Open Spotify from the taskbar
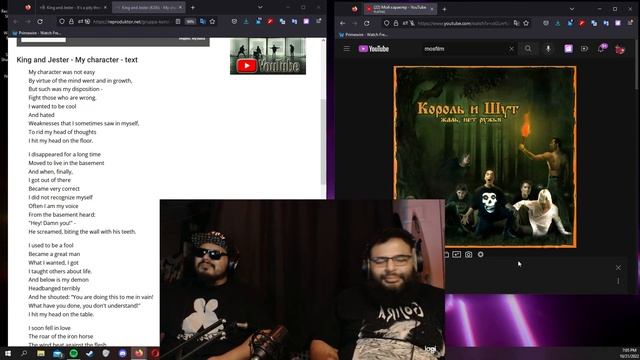This screenshot has width=640, height=360. click(x=73, y=353)
